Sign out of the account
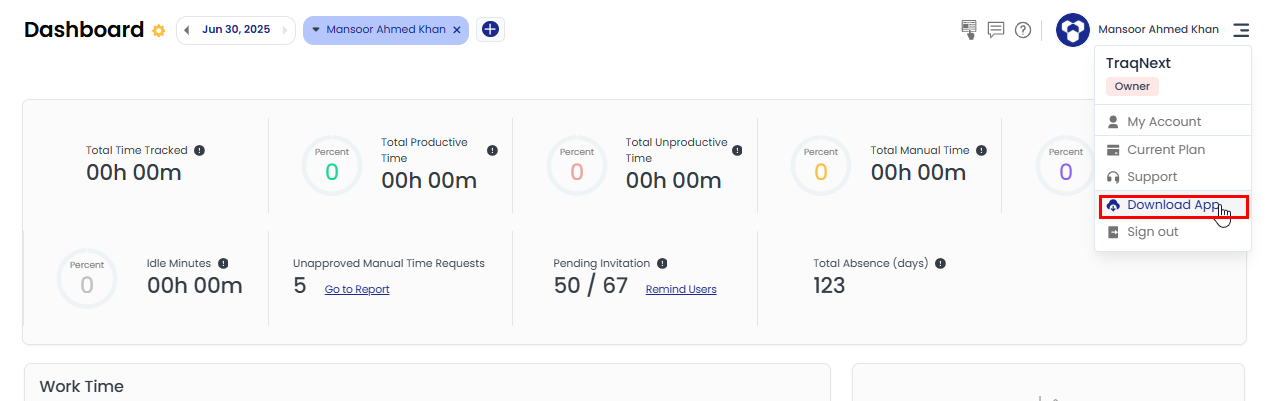 (1152, 232)
